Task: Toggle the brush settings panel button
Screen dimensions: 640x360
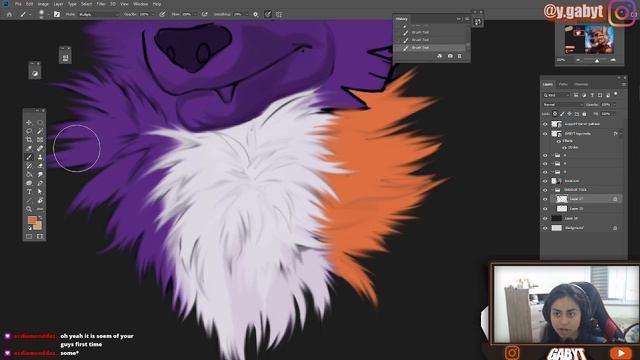Action: pyautogui.click(x=57, y=14)
